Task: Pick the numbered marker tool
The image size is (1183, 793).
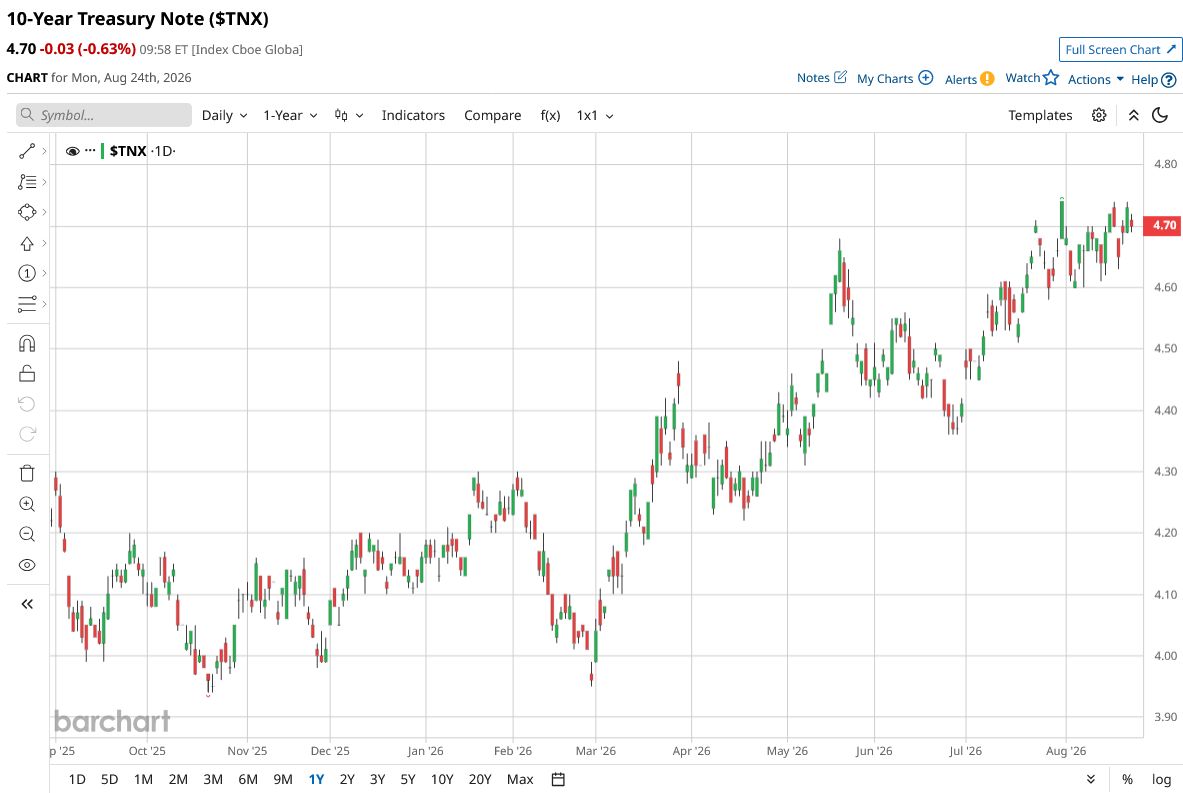Action: (x=26, y=273)
